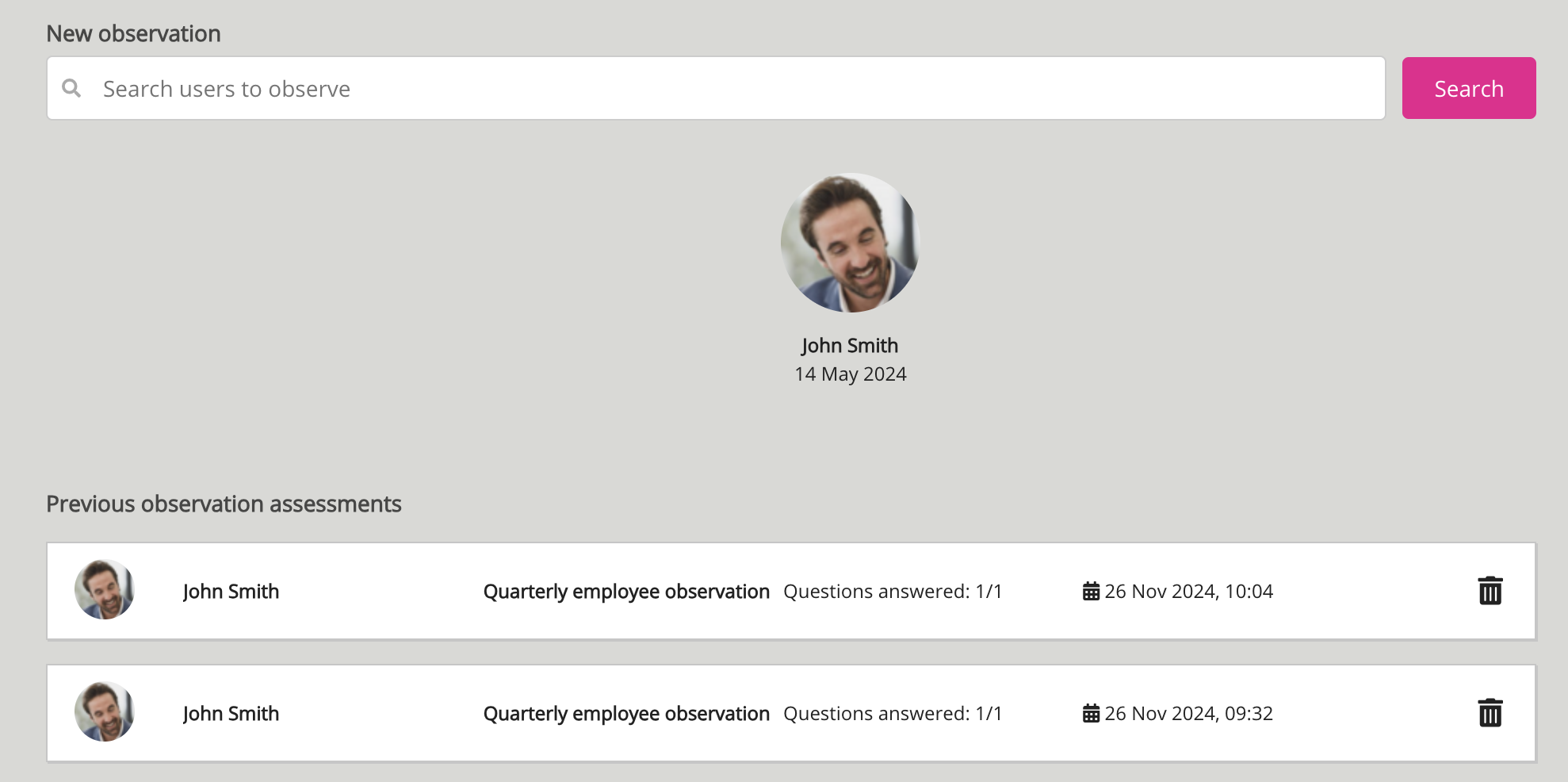
Task: Click the '26 Nov 2024, 09:32' timestamp
Action: (x=1188, y=714)
